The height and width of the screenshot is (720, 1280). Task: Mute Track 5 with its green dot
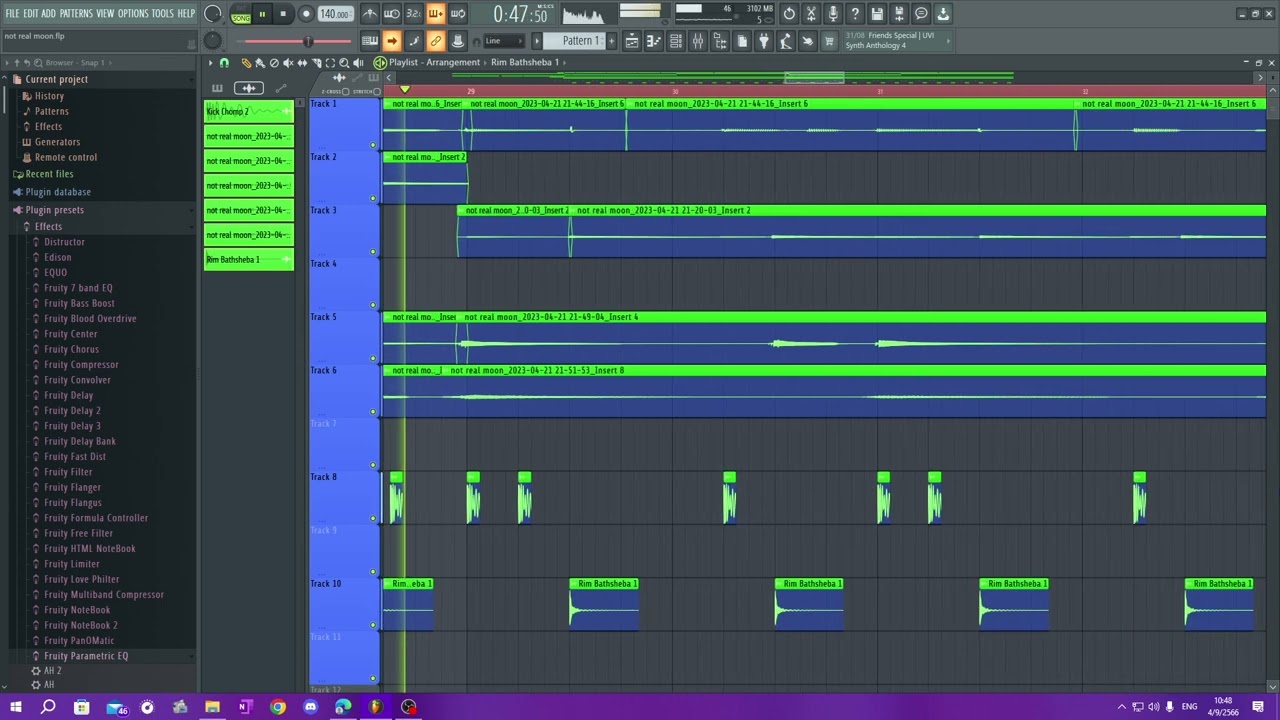pyautogui.click(x=373, y=358)
